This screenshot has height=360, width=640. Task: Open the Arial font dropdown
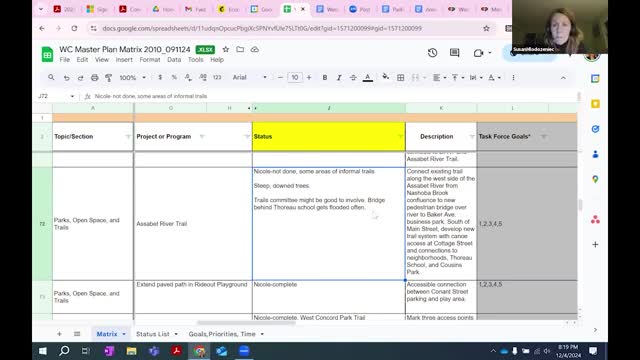pyautogui.click(x=249, y=78)
